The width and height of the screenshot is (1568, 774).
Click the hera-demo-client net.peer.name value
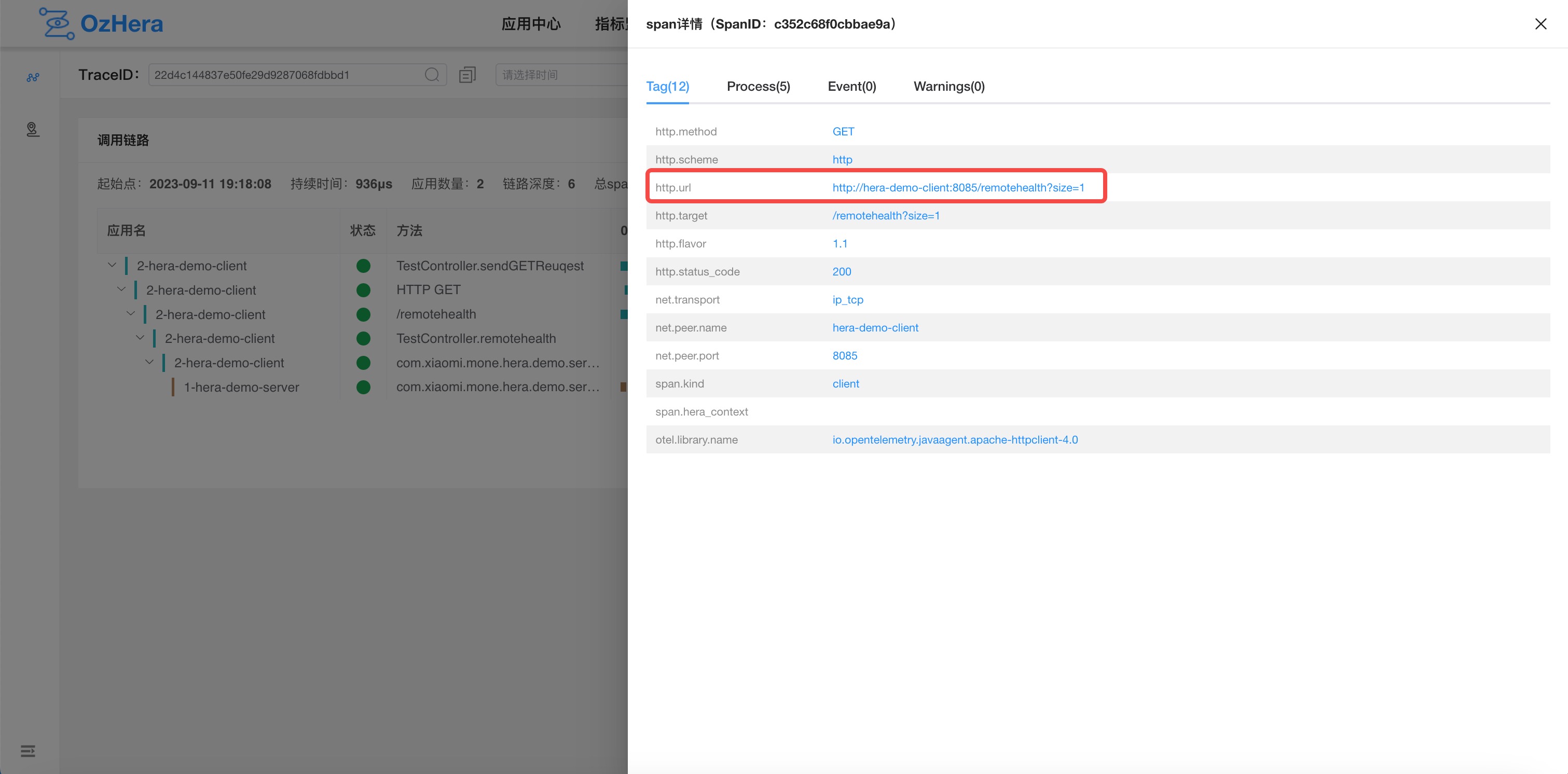pos(875,327)
